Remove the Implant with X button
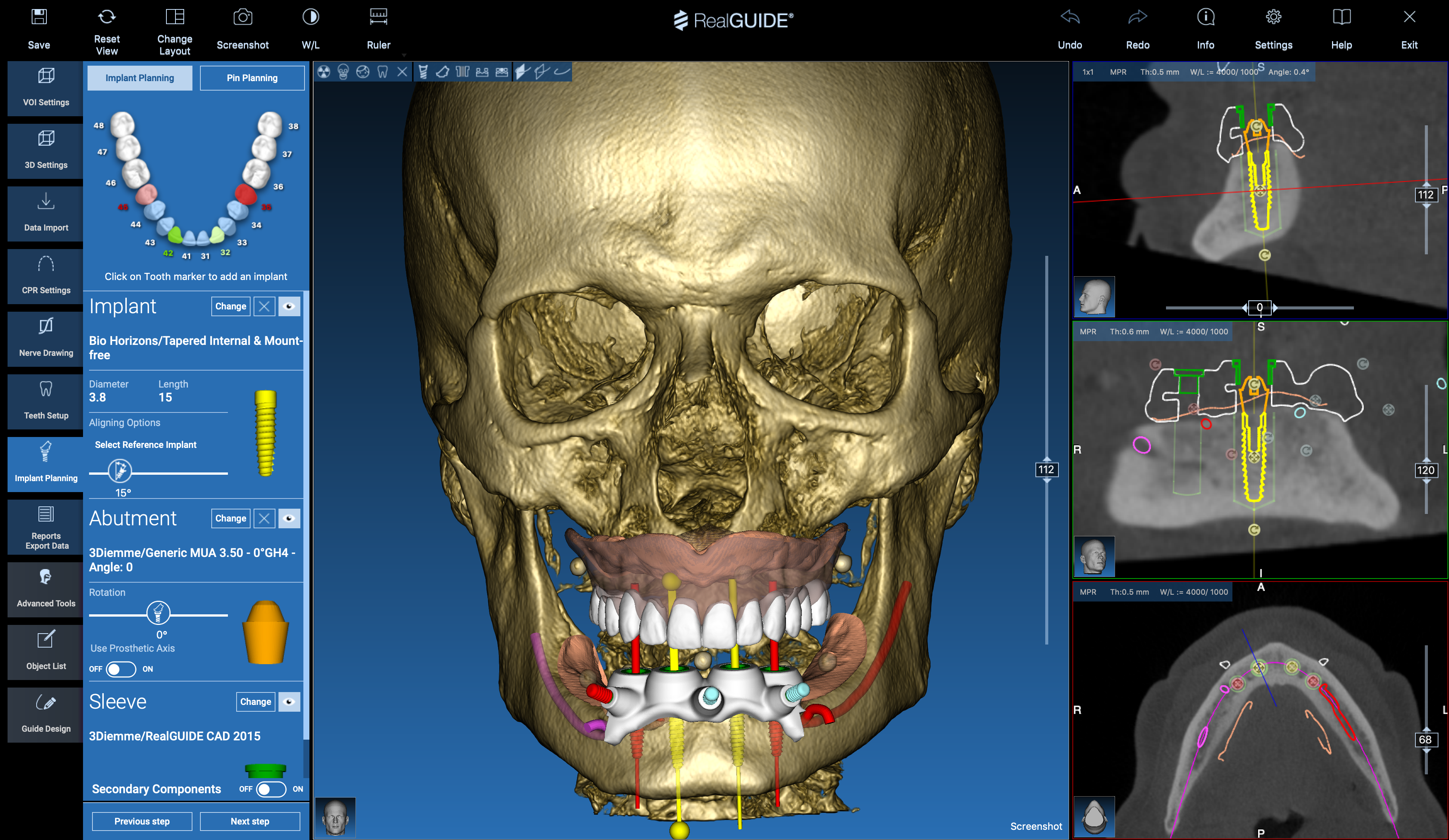 [264, 306]
